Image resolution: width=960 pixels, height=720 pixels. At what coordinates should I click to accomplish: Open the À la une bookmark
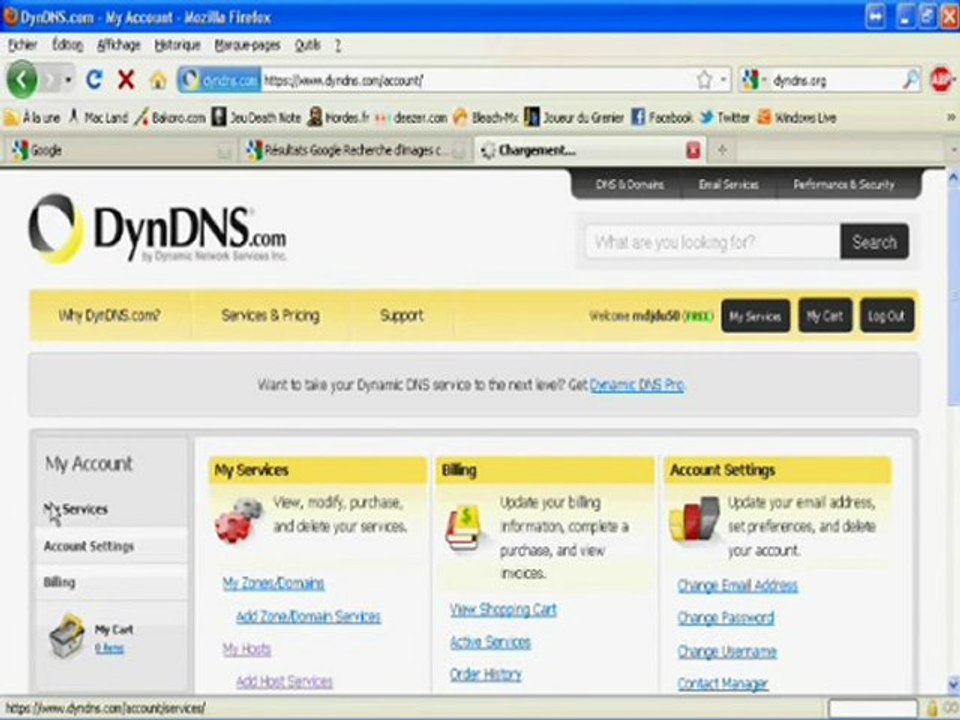[x=32, y=117]
